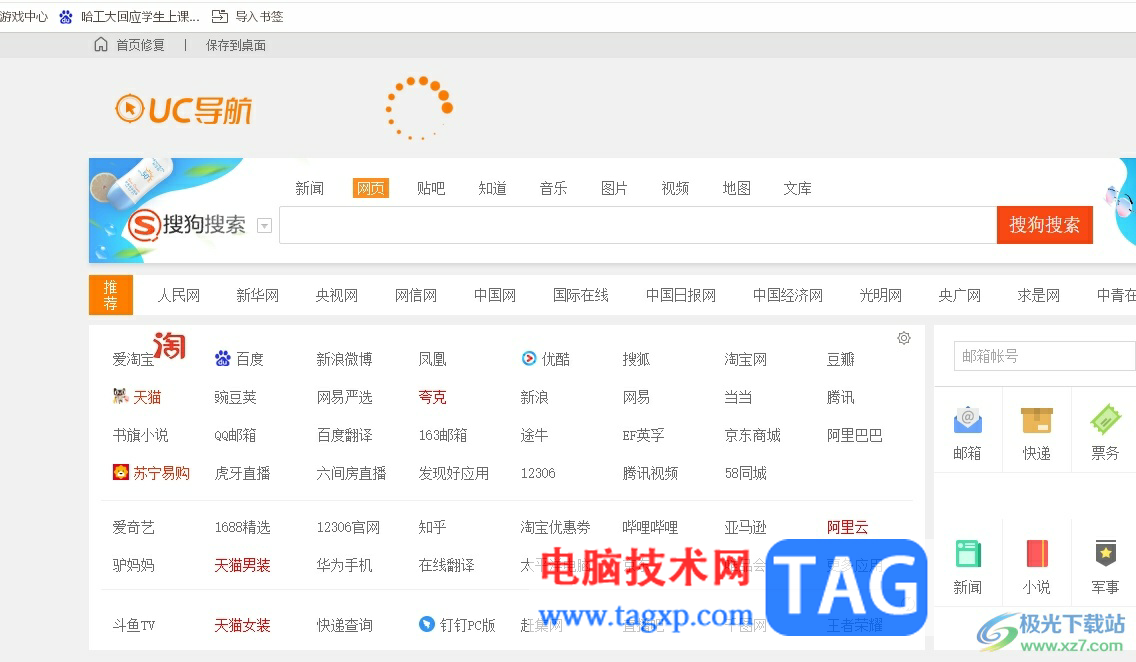
Task: Open the 游戏中心 bookmark
Action: pos(24,17)
